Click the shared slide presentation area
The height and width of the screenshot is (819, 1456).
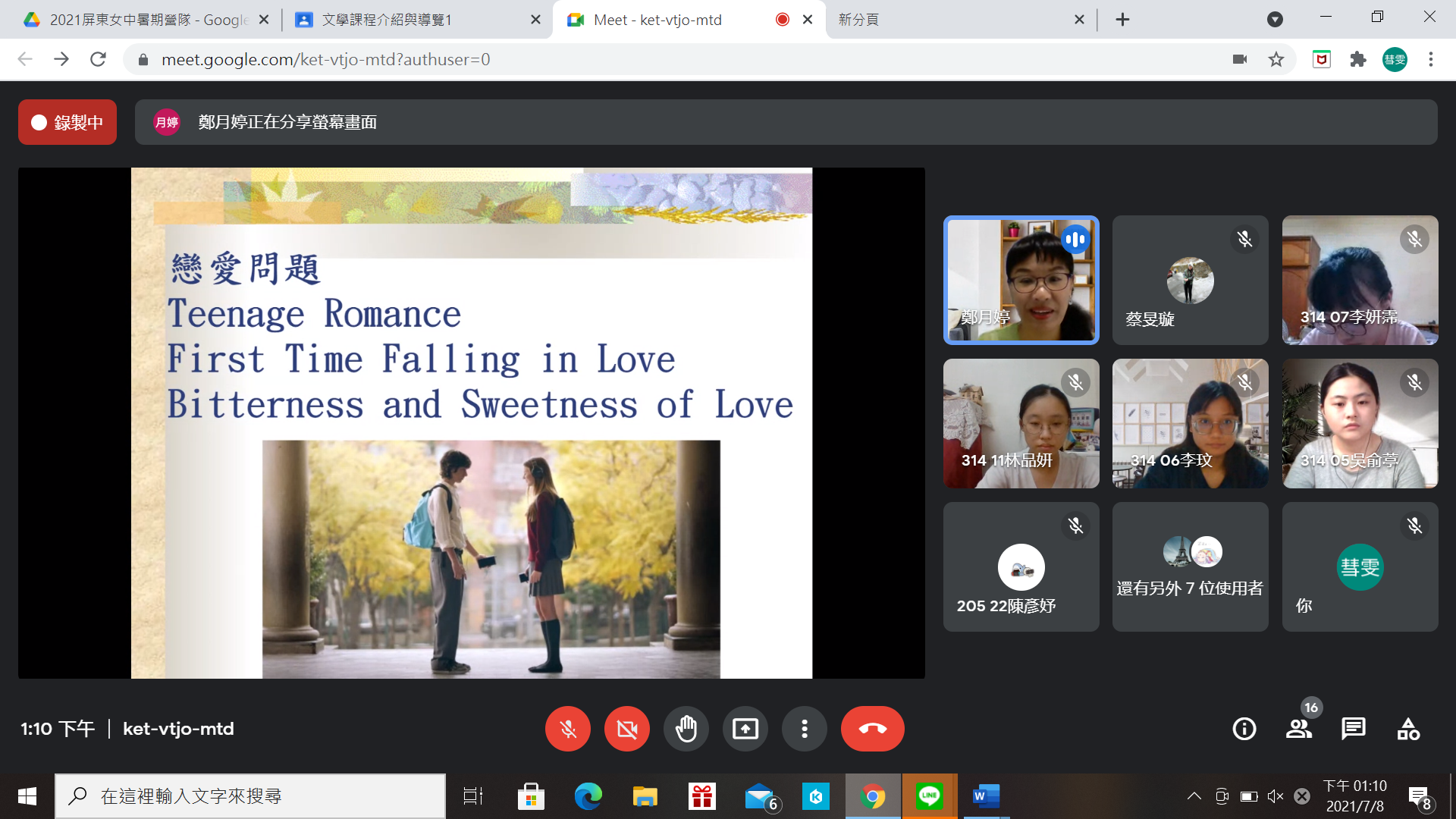click(471, 423)
